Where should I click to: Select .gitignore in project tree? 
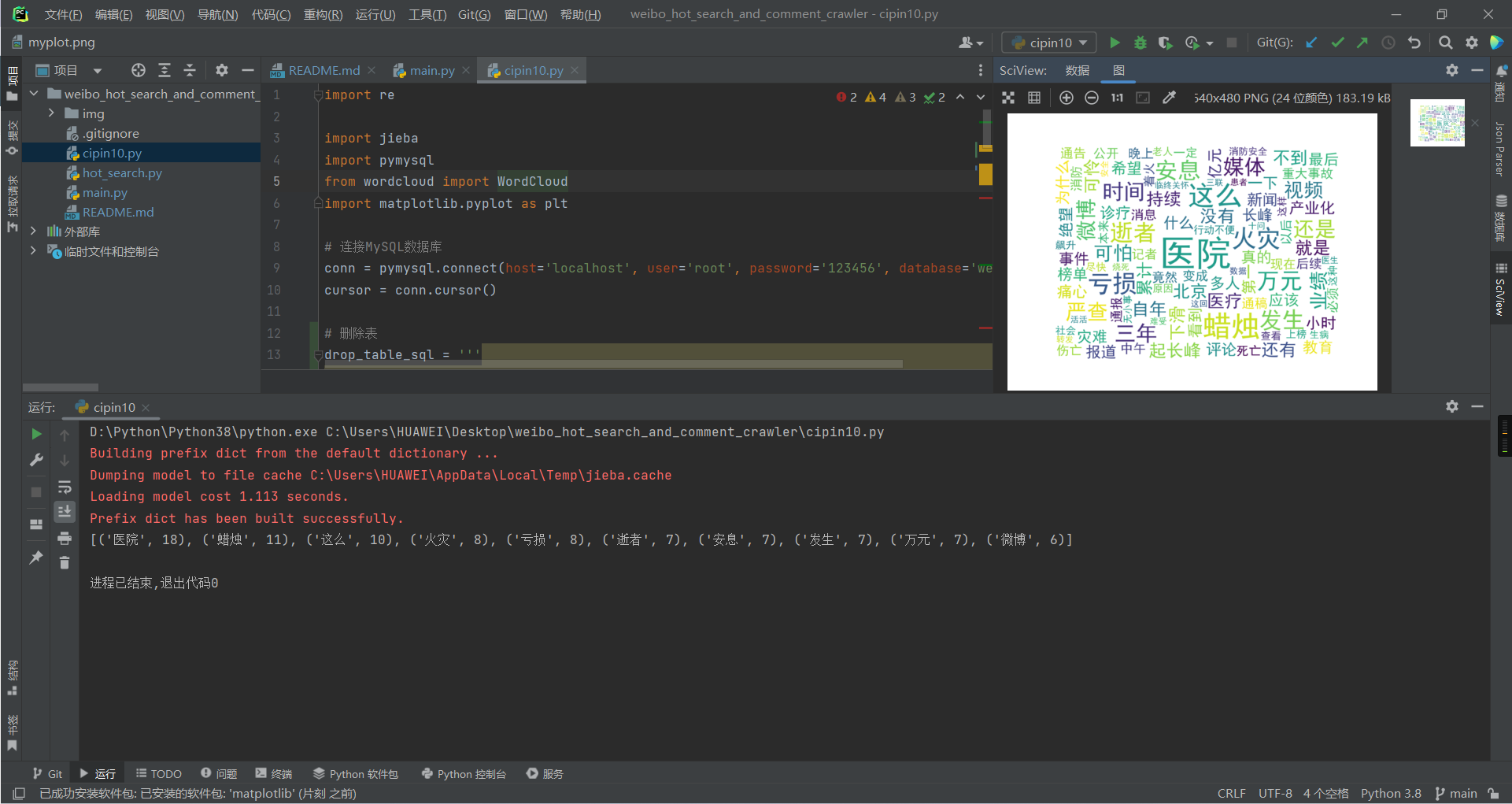tap(110, 134)
